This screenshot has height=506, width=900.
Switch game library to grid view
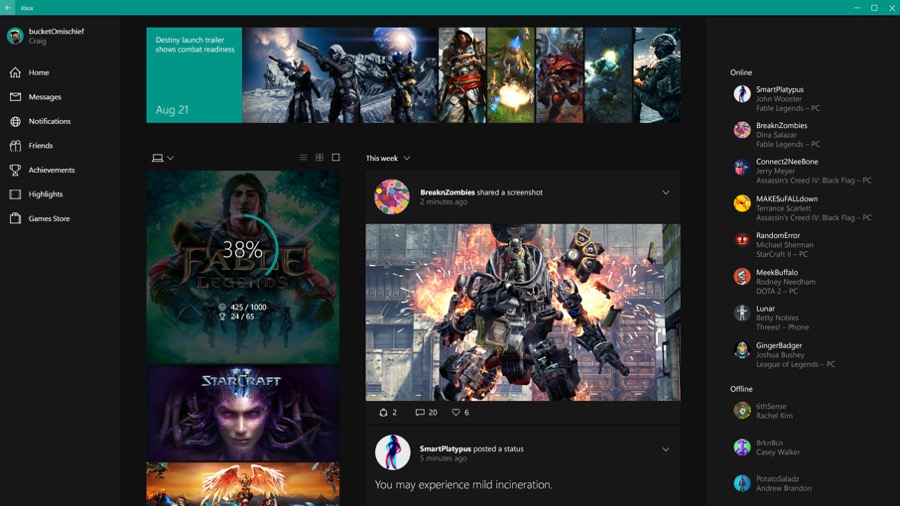319,157
